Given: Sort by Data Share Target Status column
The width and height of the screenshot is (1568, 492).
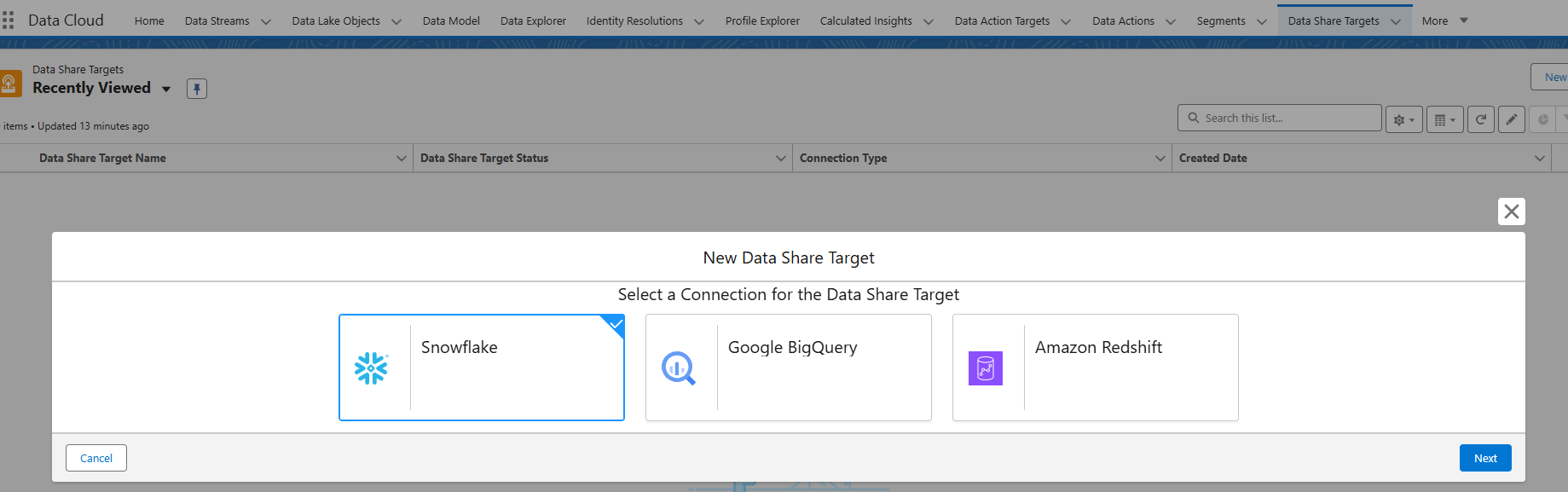Looking at the screenshot, I should (484, 159).
